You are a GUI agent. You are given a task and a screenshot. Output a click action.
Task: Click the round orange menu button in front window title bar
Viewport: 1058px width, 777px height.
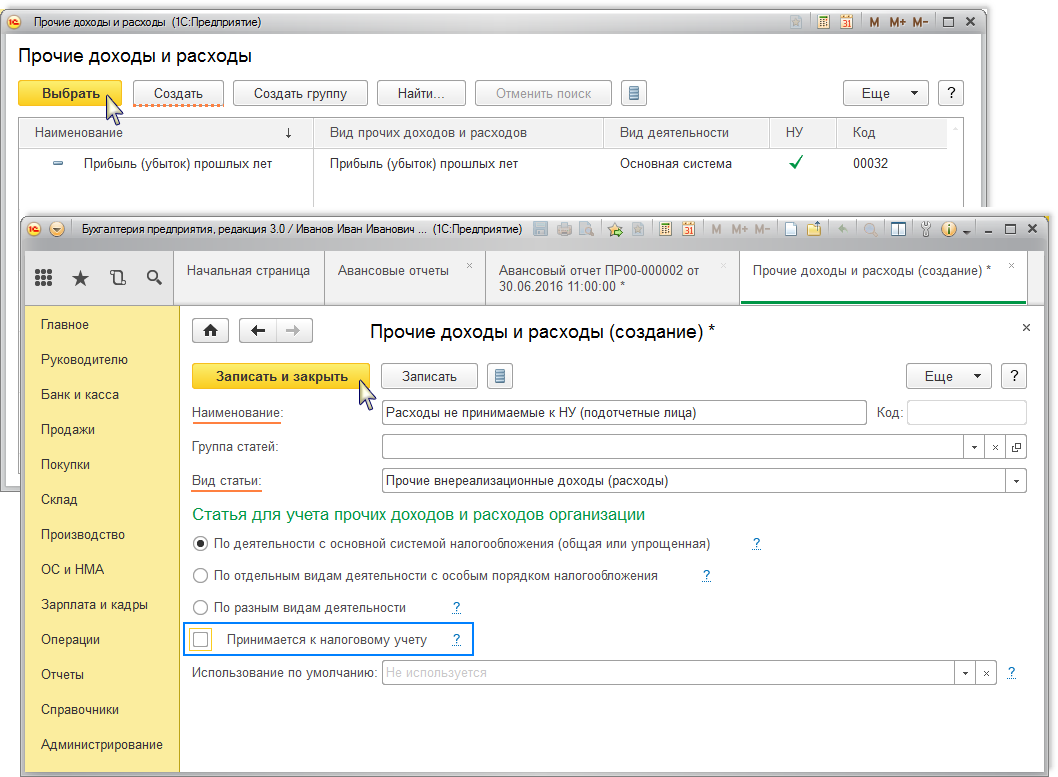[57, 229]
